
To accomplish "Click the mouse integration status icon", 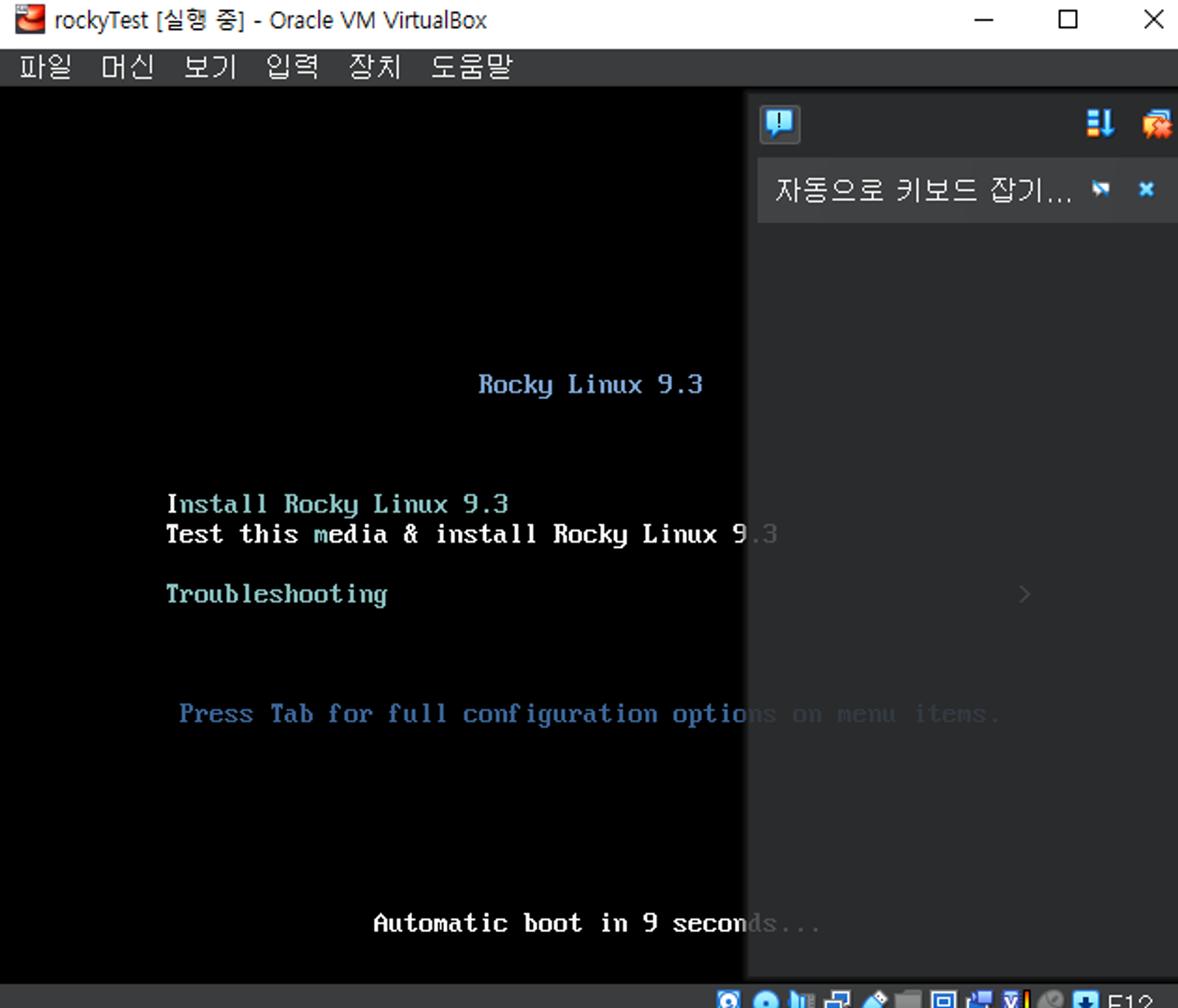I will tap(1051, 1000).
